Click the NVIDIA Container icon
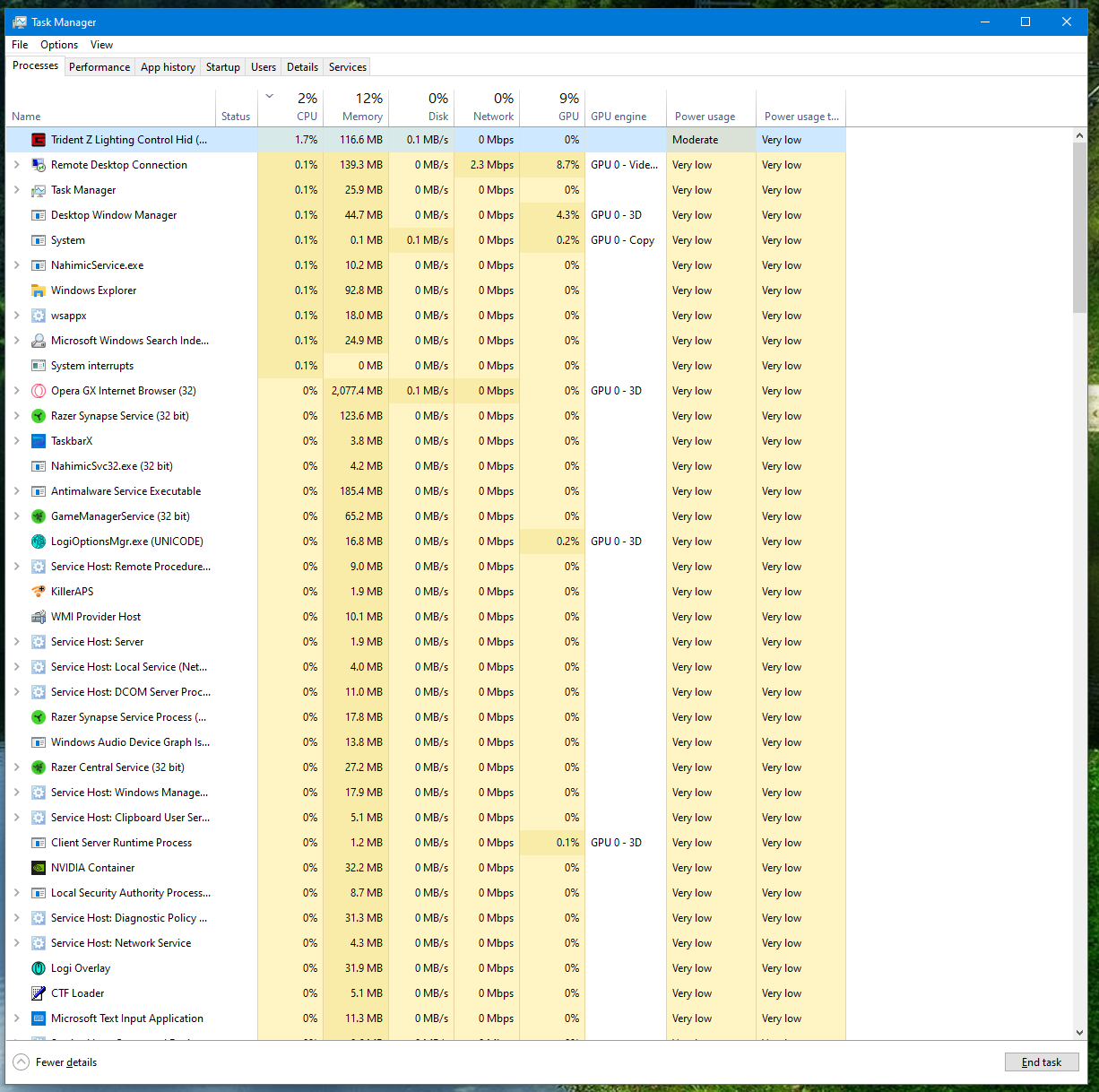Image resolution: width=1099 pixels, height=1092 pixels. coord(39,868)
